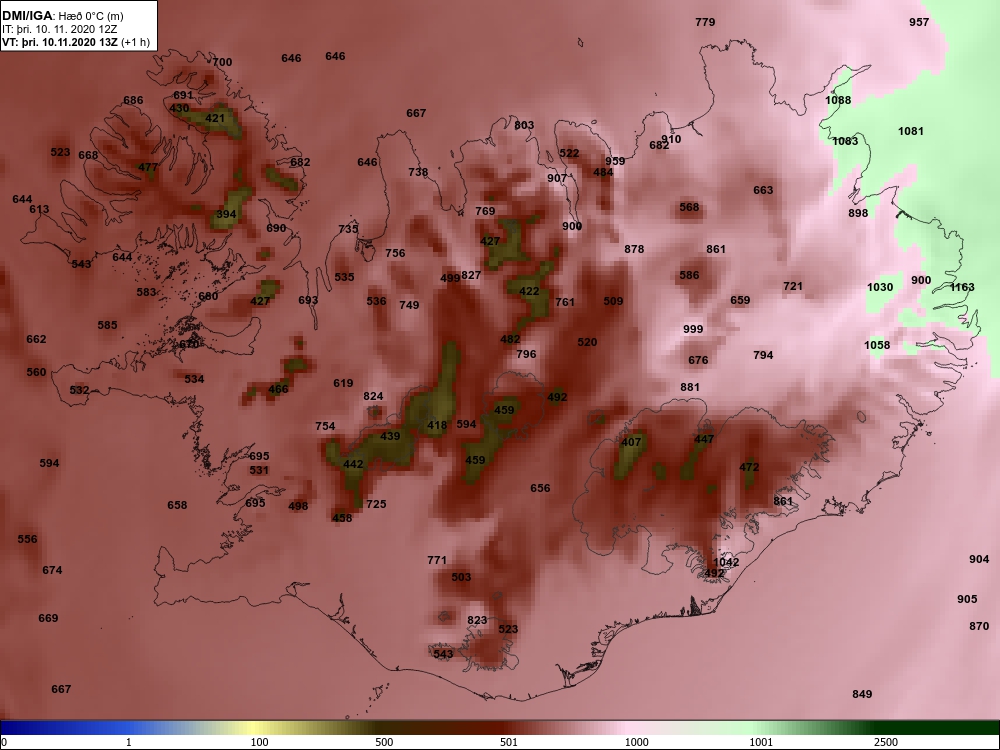1000x750 pixels.
Task: Select the 421 value on the green patch
Action: point(215,118)
